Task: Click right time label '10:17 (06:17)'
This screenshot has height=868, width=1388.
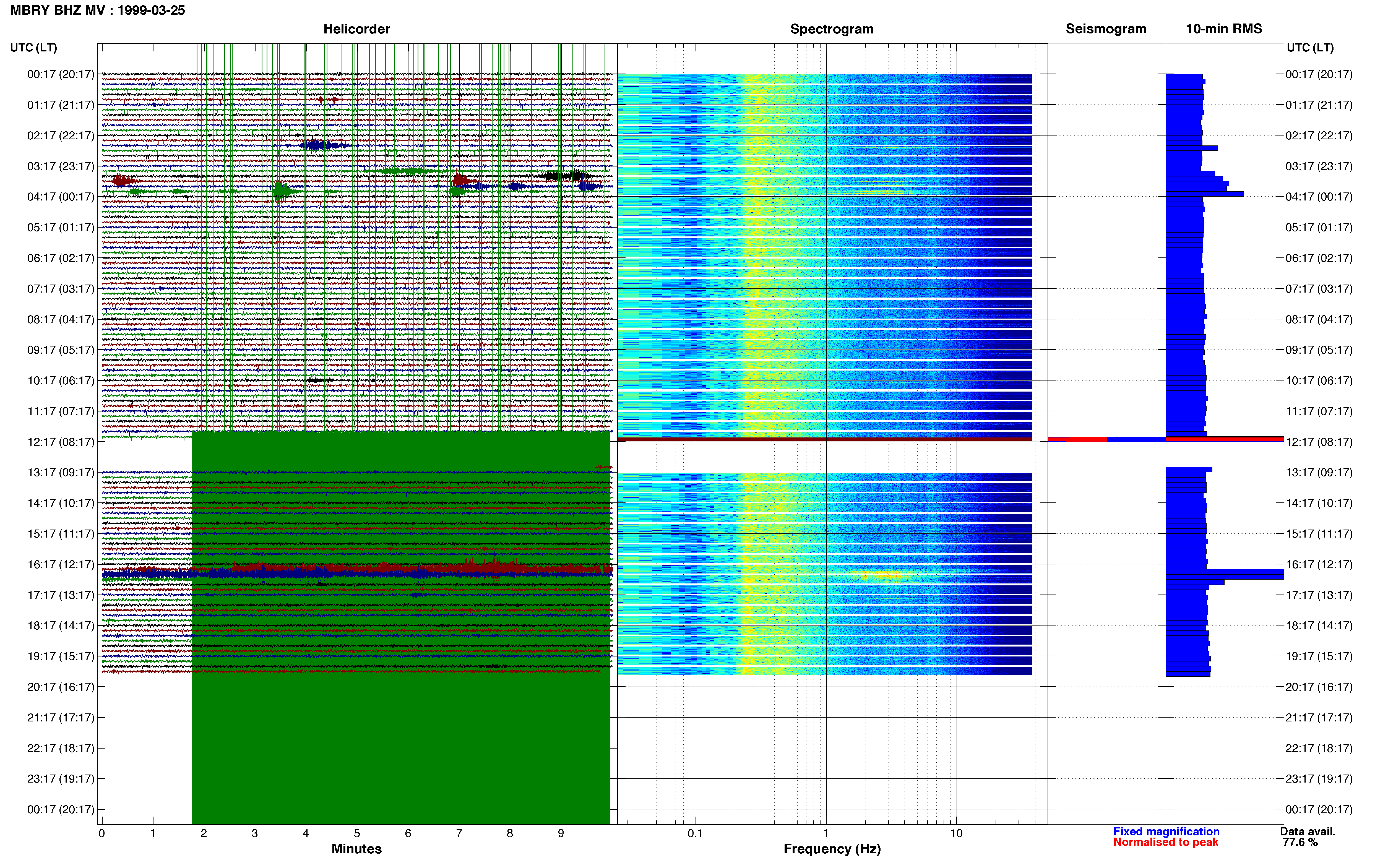Action: point(1319,380)
